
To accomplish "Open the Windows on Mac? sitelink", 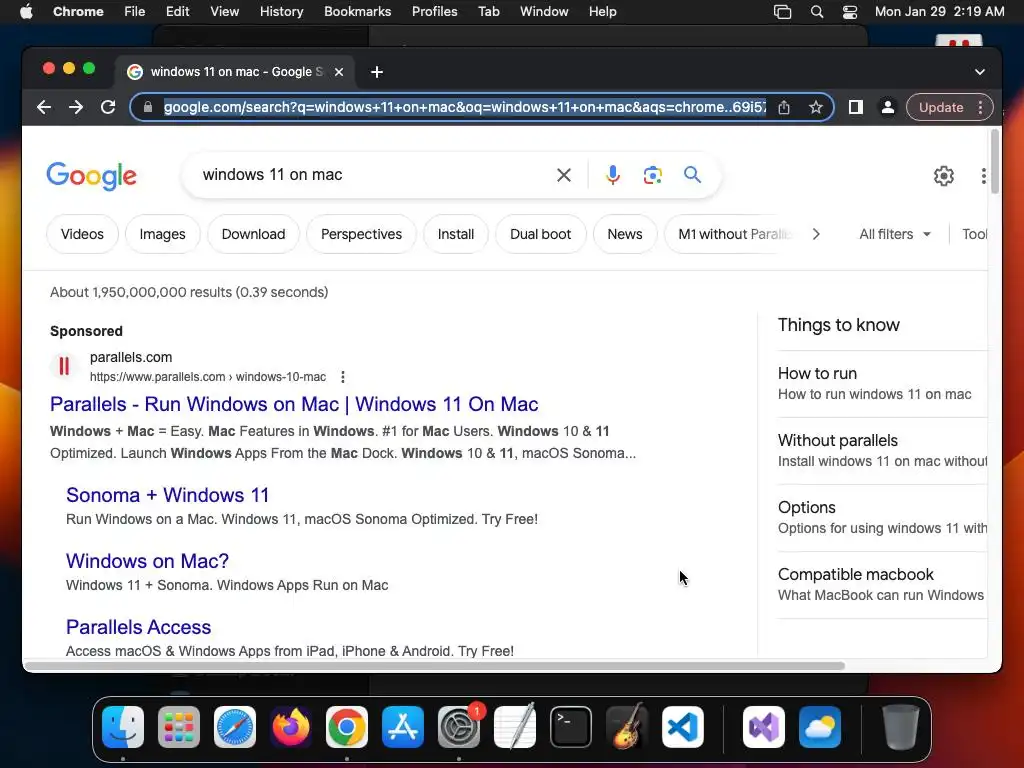I will click(x=148, y=561).
